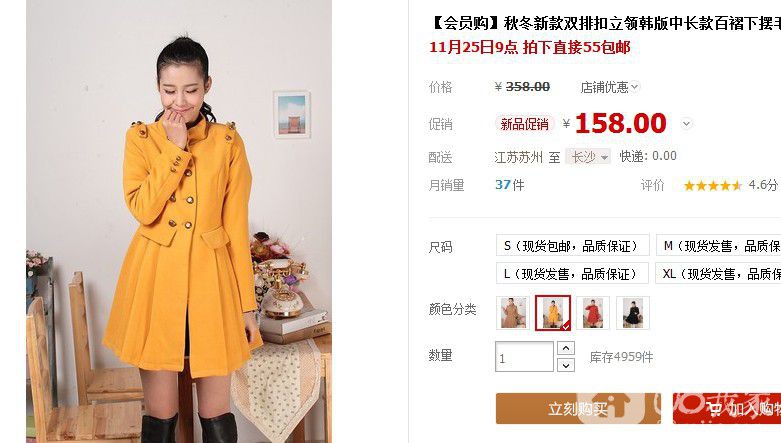781x443 pixels.
Task: Decrease quantity with the down arrow
Action: click(x=566, y=365)
